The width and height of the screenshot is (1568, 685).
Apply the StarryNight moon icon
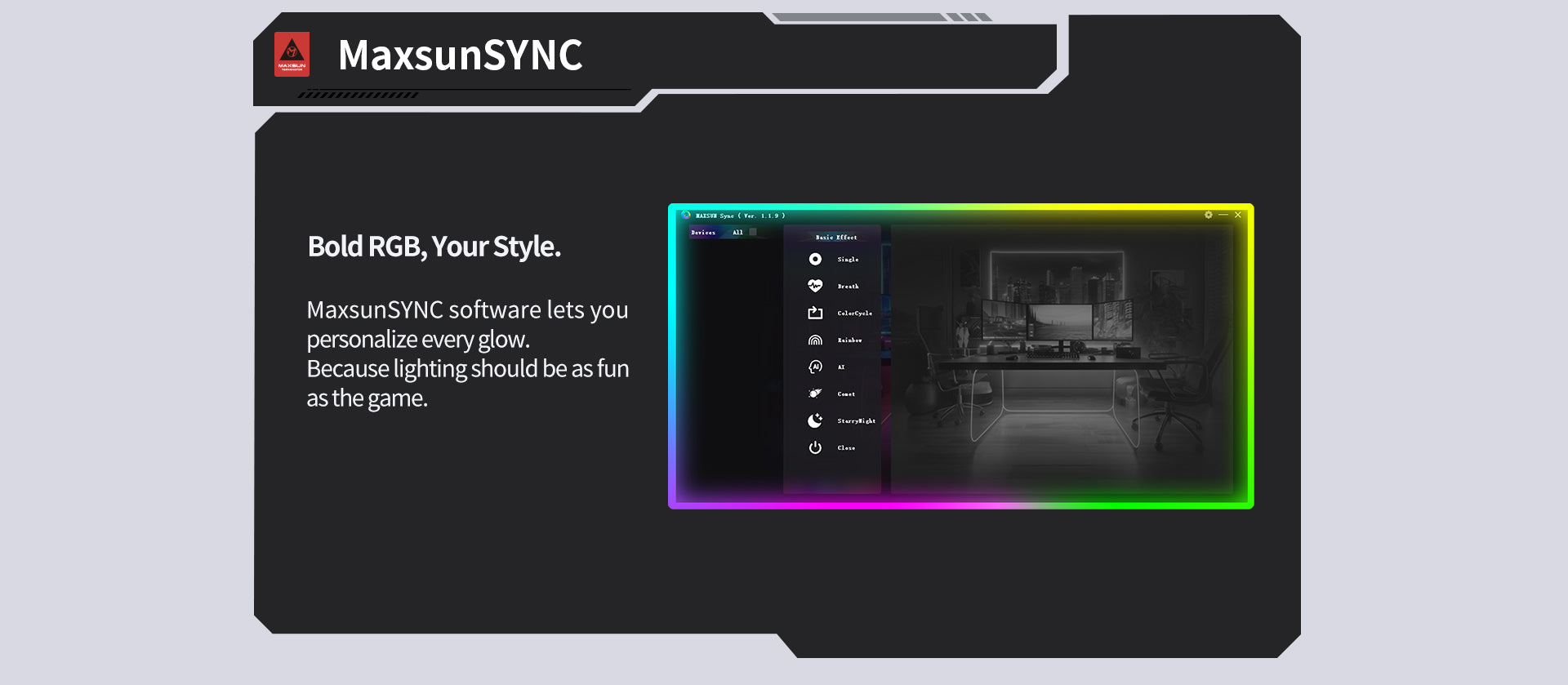point(815,420)
